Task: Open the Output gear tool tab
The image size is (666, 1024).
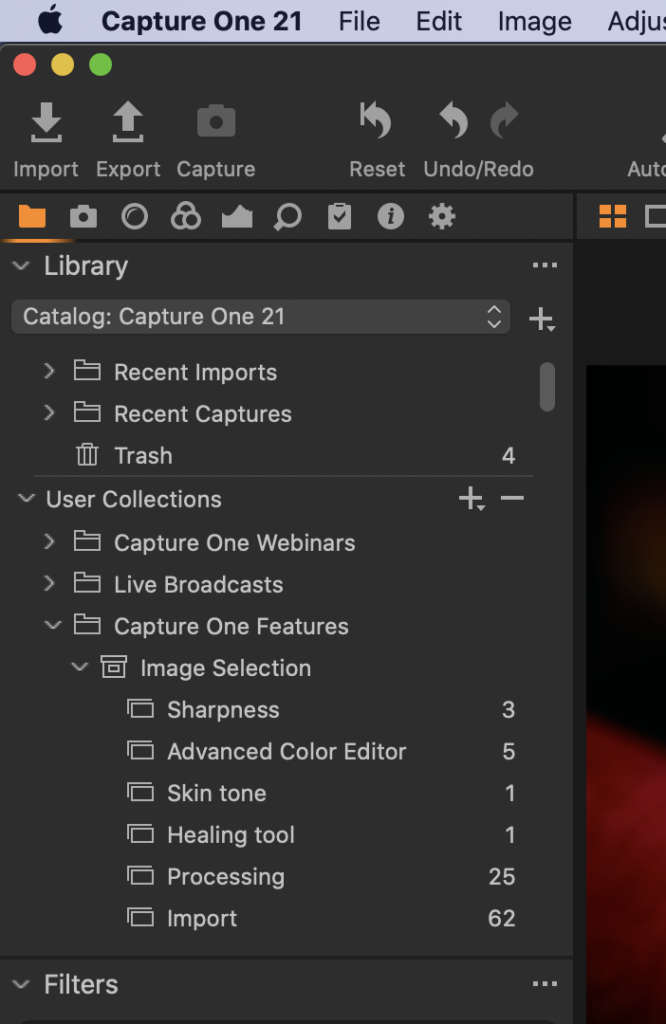Action: pos(441,216)
